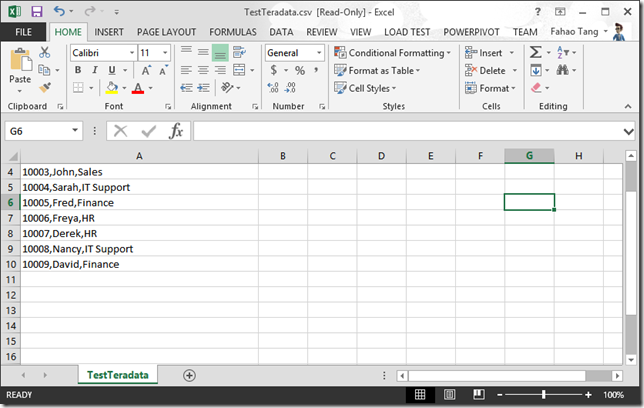Click the Cut scissors icon

click(x=44, y=52)
